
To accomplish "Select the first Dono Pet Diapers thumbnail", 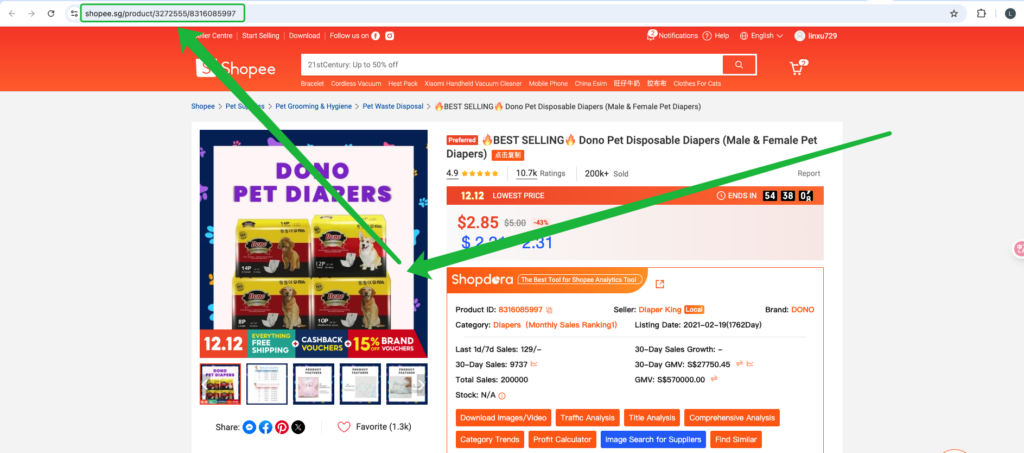I will [220, 384].
